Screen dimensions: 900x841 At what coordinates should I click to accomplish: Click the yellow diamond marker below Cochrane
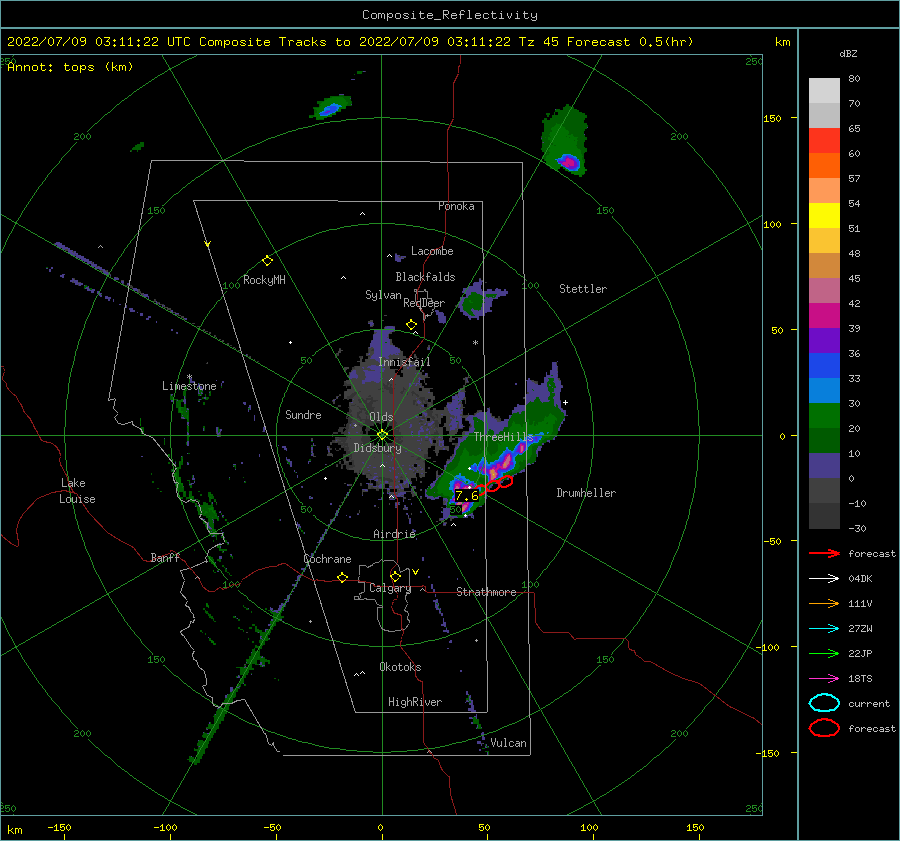point(343,577)
